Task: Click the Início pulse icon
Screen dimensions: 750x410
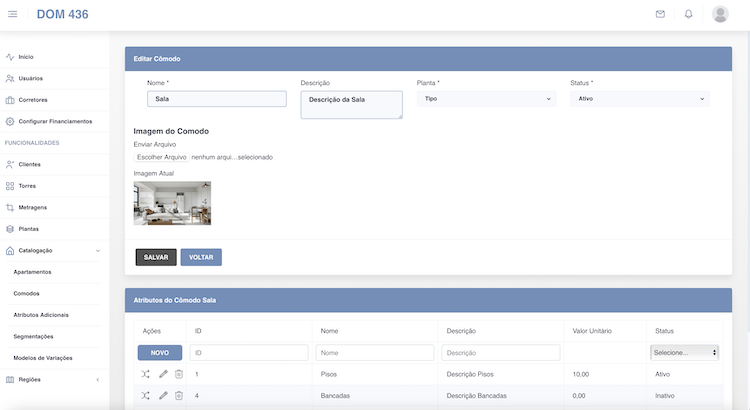Action: tap(10, 57)
